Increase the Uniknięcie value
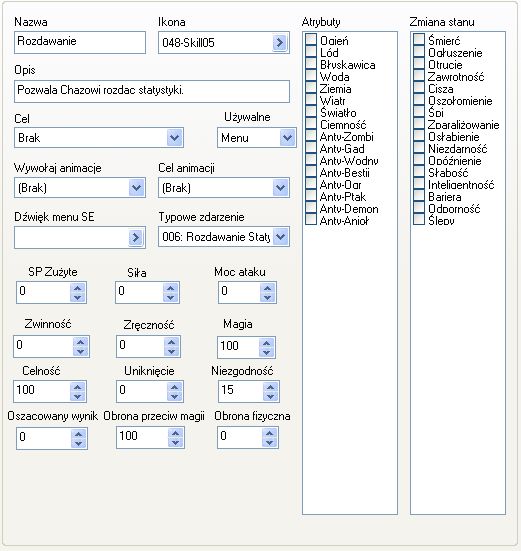This screenshot has width=521, height=551. (x=174, y=387)
